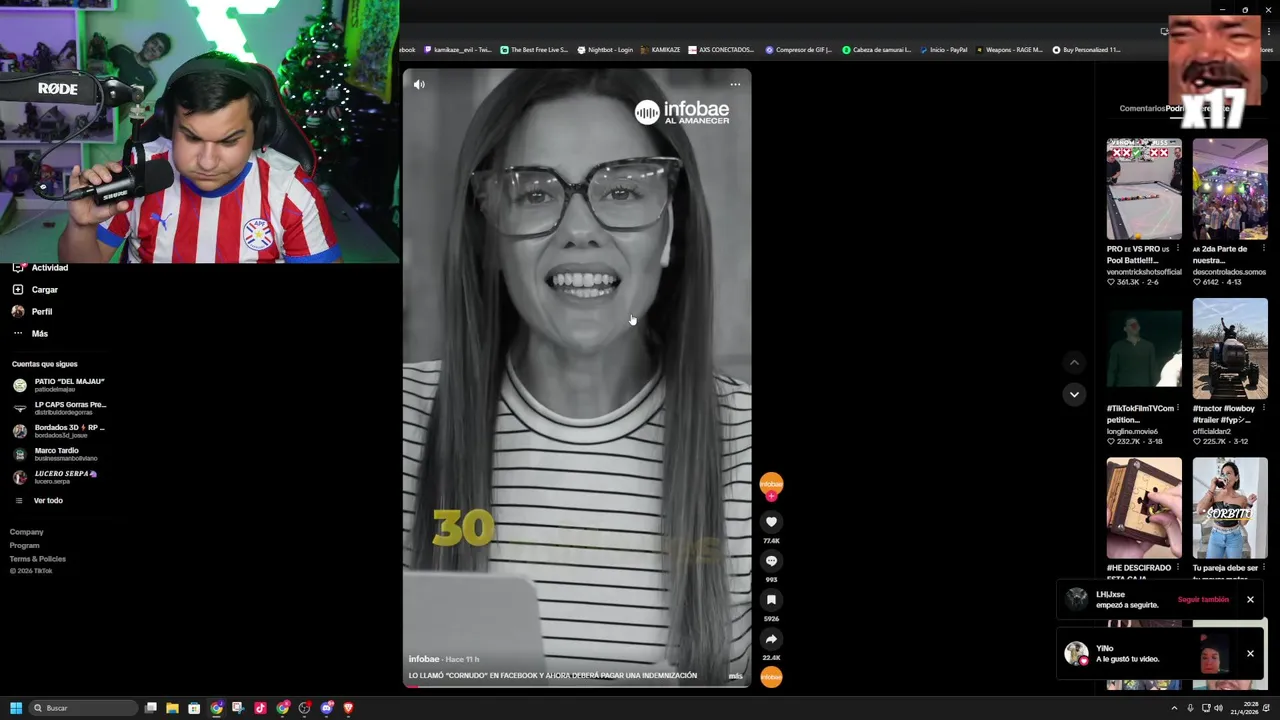Show hidden system tray icons
Image resolution: width=1280 pixels, height=720 pixels.
coord(1174,708)
